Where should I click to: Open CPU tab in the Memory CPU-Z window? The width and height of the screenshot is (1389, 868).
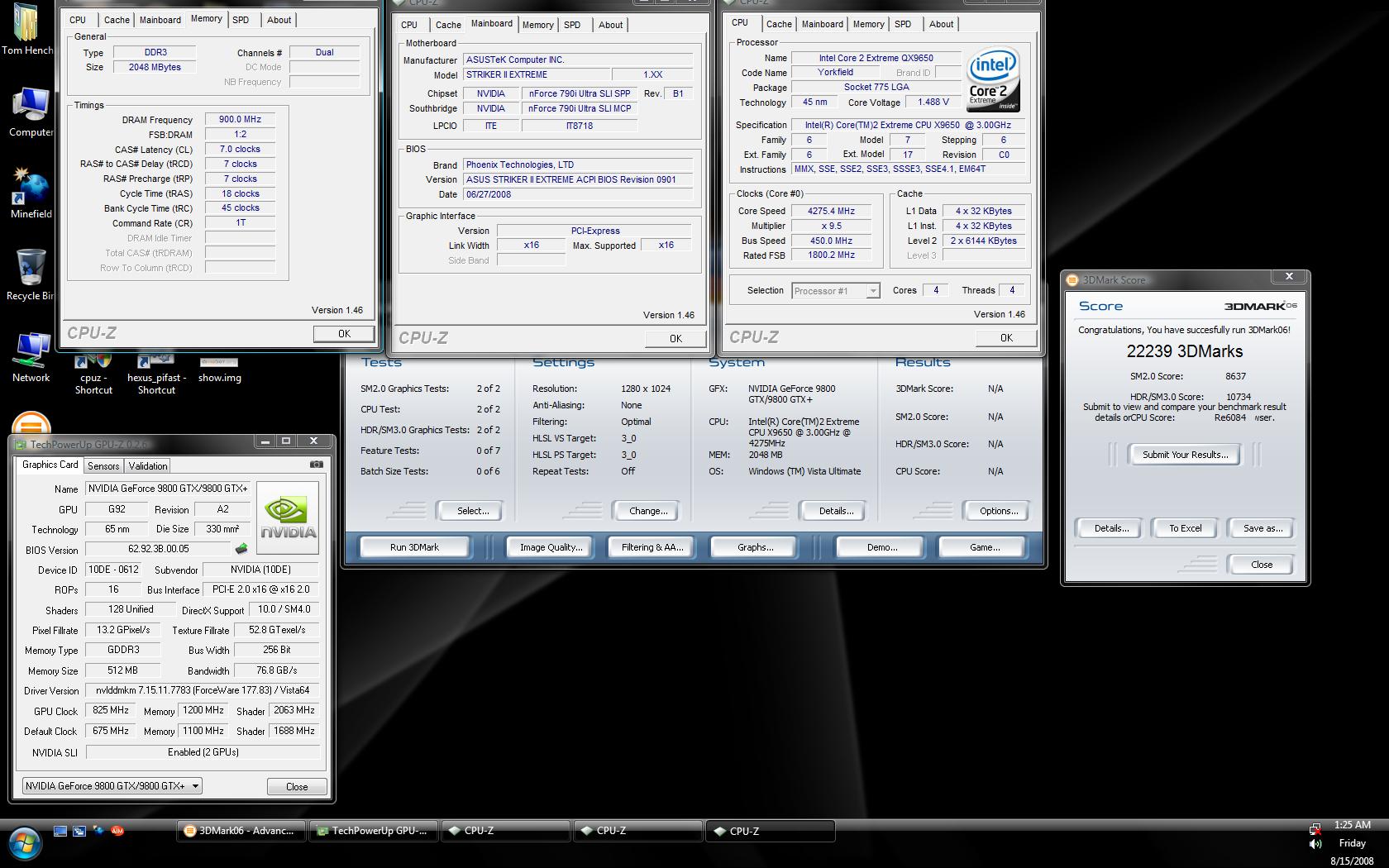78,20
